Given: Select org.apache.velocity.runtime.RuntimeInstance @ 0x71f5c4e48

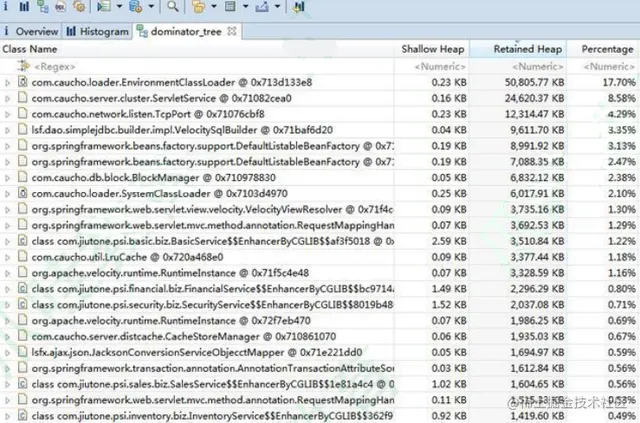Looking at the screenshot, I should point(170,273).
